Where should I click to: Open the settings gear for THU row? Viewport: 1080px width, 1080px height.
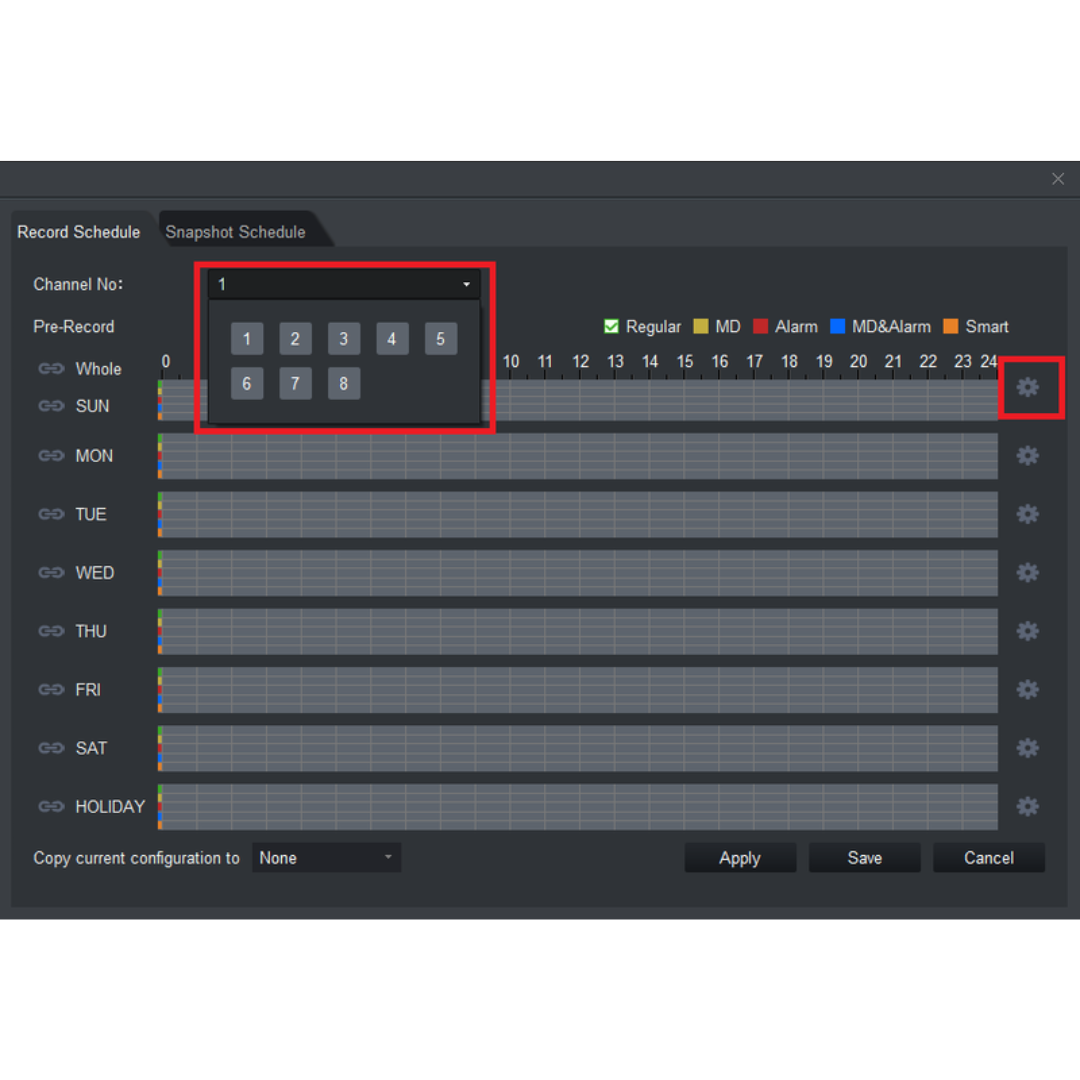pos(1027,632)
